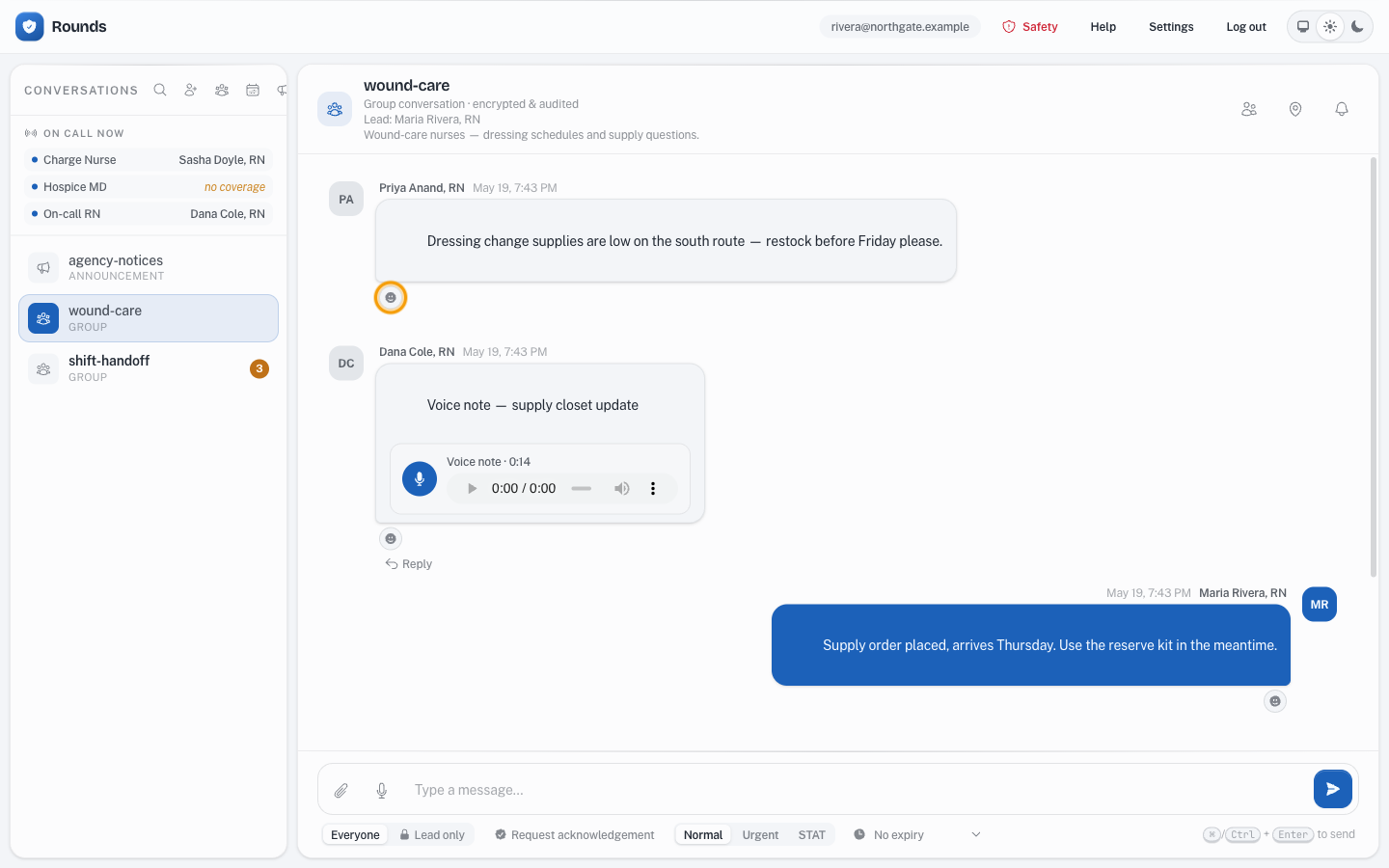The height and width of the screenshot is (868, 1389).
Task: Reply to Dana Cole's voice note
Action: click(409, 564)
